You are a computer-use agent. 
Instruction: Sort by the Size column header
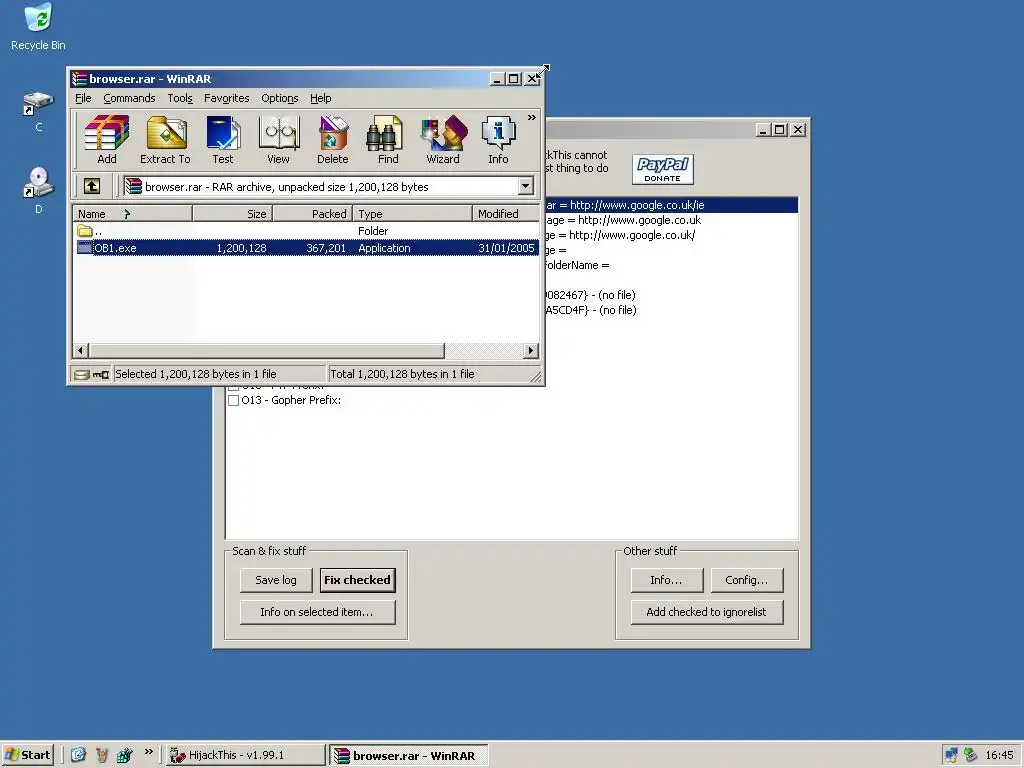pos(232,214)
